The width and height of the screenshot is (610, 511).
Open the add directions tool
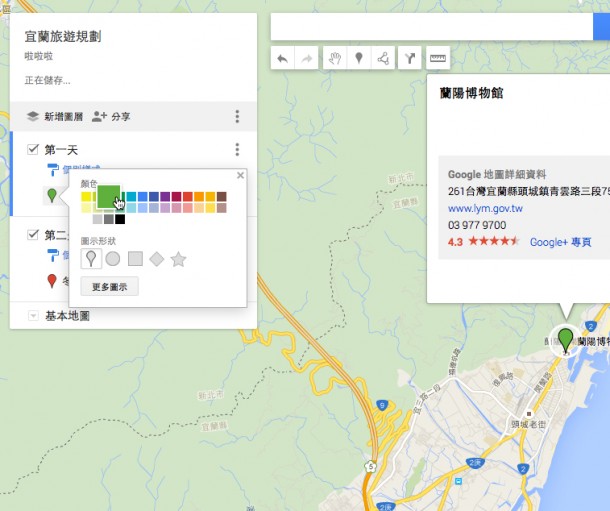tap(410, 59)
